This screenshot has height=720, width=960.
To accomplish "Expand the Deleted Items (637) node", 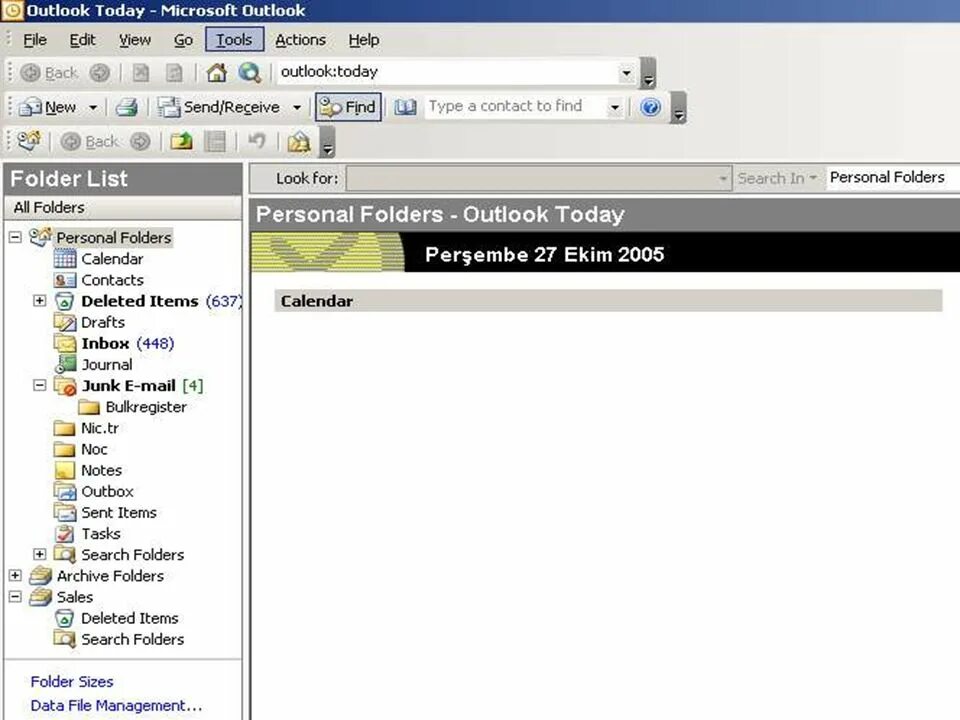I will (x=40, y=301).
